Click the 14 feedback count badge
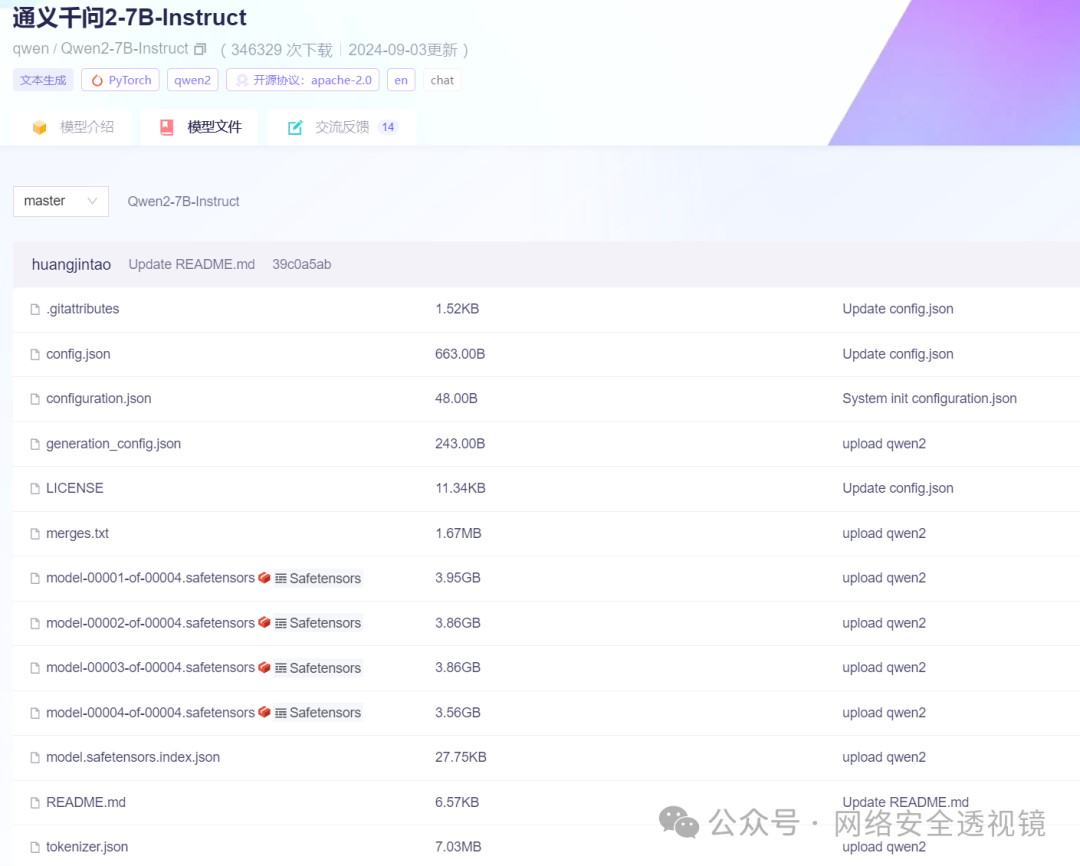The image size is (1080, 866). pos(388,127)
